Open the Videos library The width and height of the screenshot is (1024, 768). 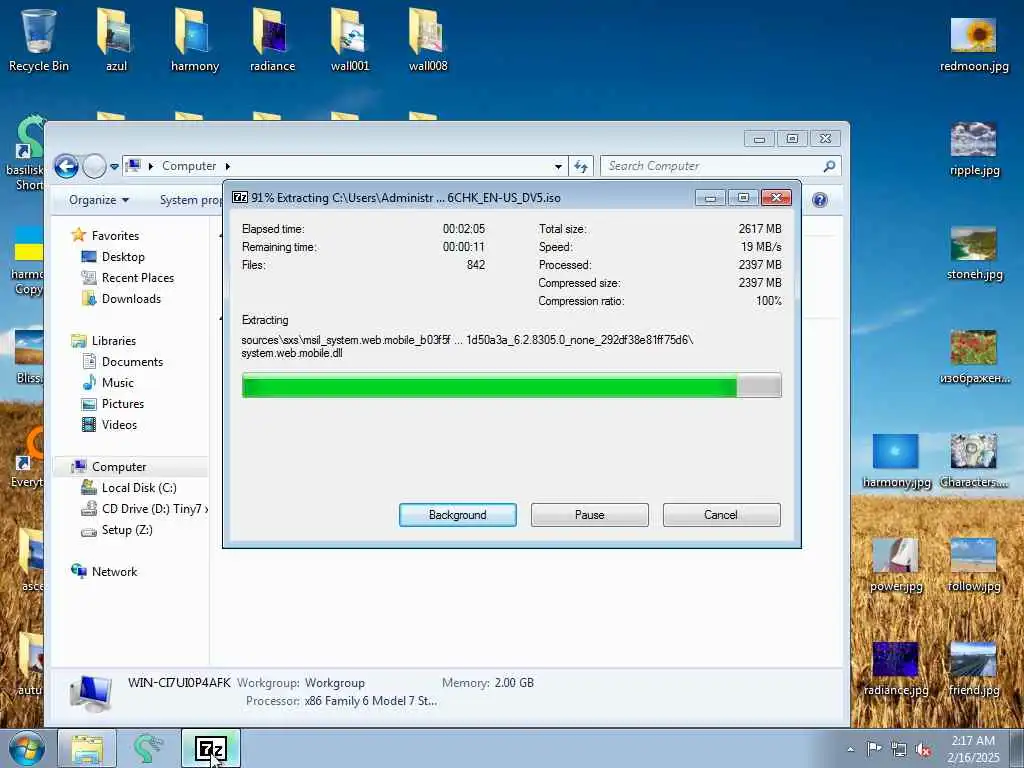coord(119,424)
